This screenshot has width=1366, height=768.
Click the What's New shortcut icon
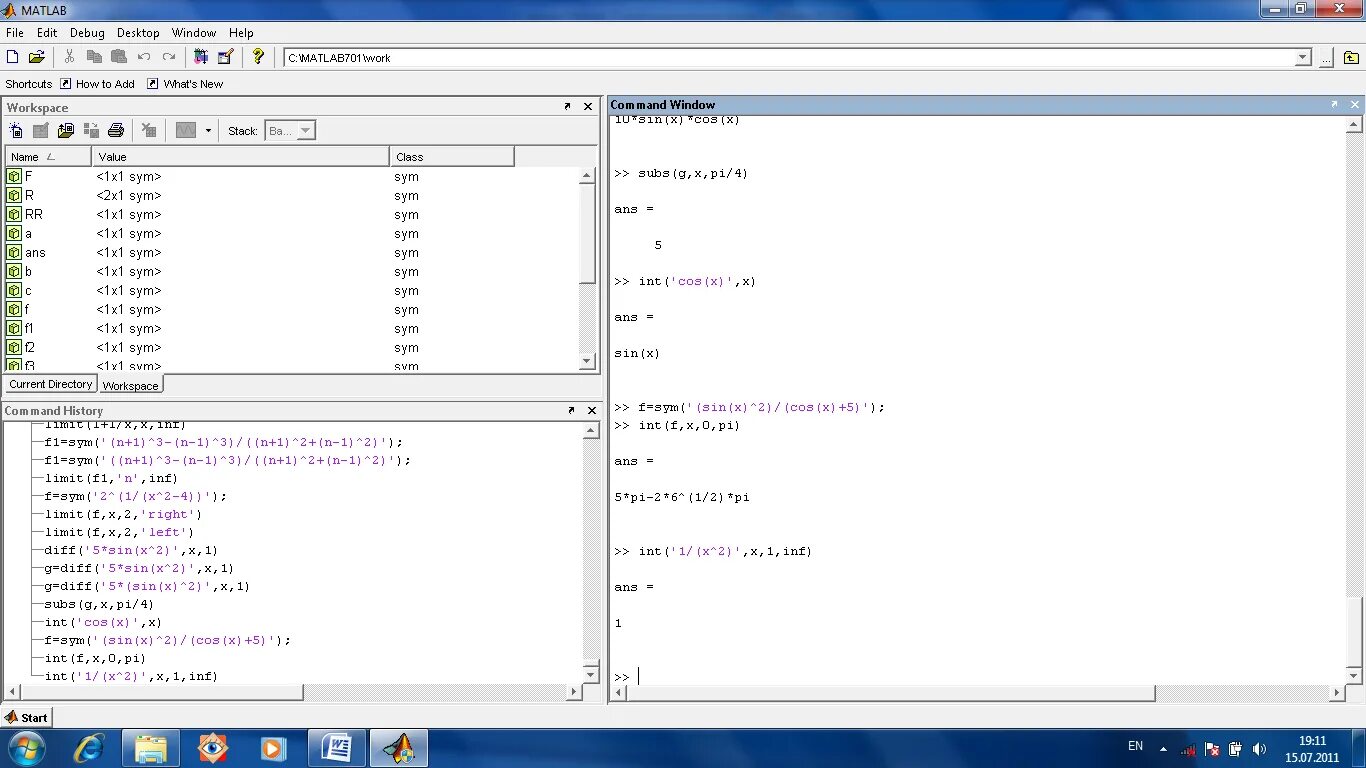click(153, 84)
